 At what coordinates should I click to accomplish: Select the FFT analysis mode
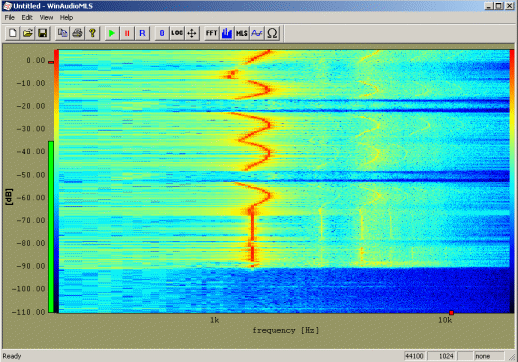point(212,33)
